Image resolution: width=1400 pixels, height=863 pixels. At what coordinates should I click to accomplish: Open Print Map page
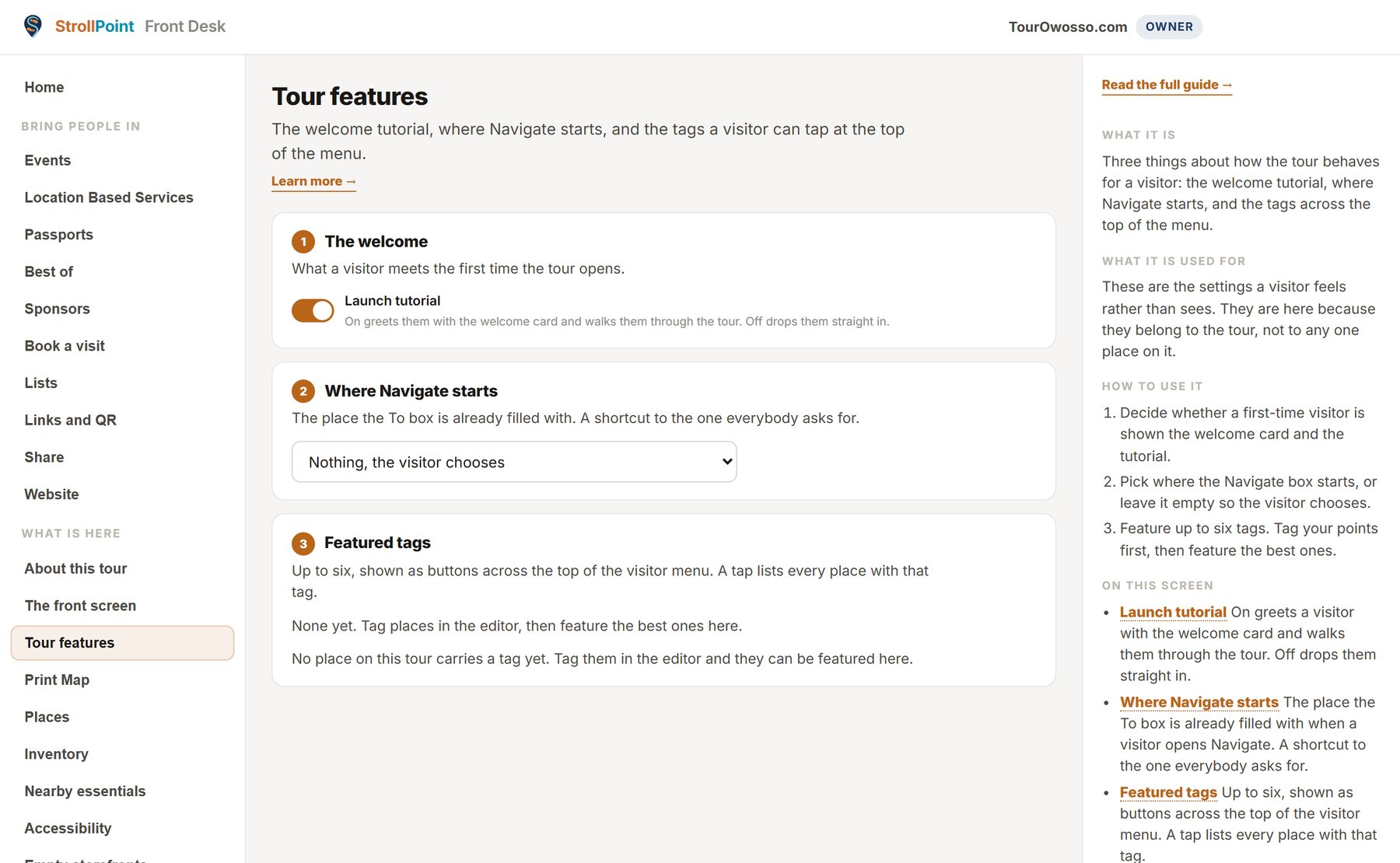[57, 680]
